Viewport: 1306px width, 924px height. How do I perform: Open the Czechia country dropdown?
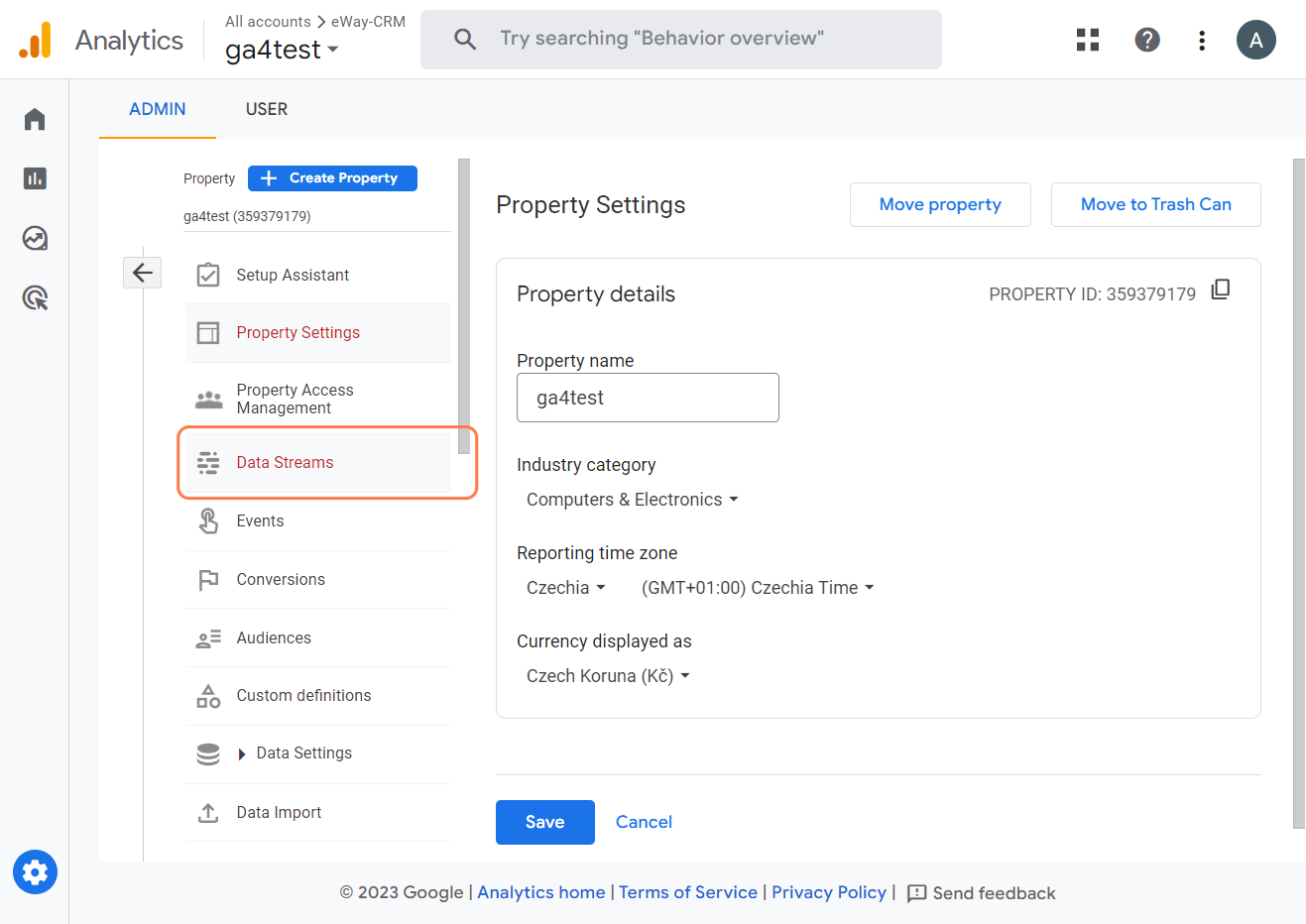point(565,588)
